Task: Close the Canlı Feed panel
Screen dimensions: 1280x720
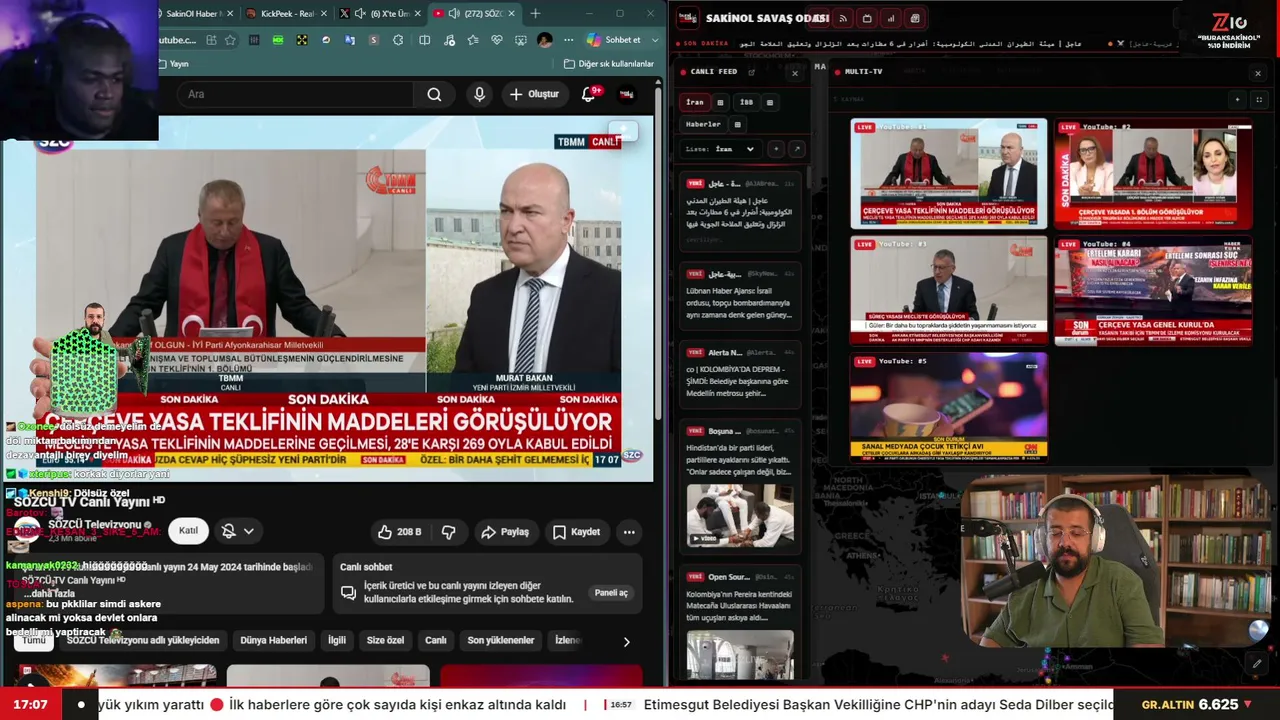Action: coord(795,73)
